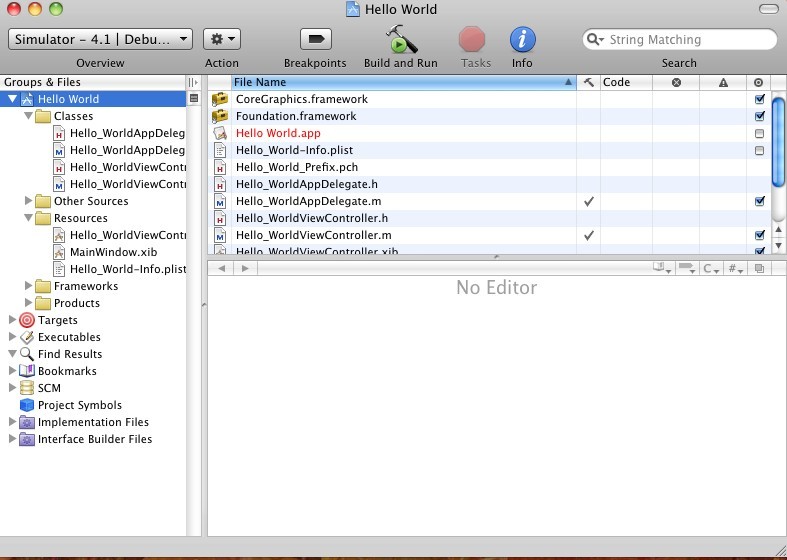Click the detail view toggle beside Hello World

click(194, 99)
